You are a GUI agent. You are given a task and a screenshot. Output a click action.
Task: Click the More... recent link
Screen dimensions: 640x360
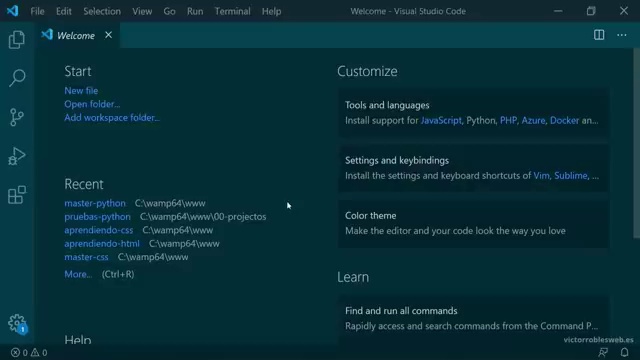pos(78,274)
